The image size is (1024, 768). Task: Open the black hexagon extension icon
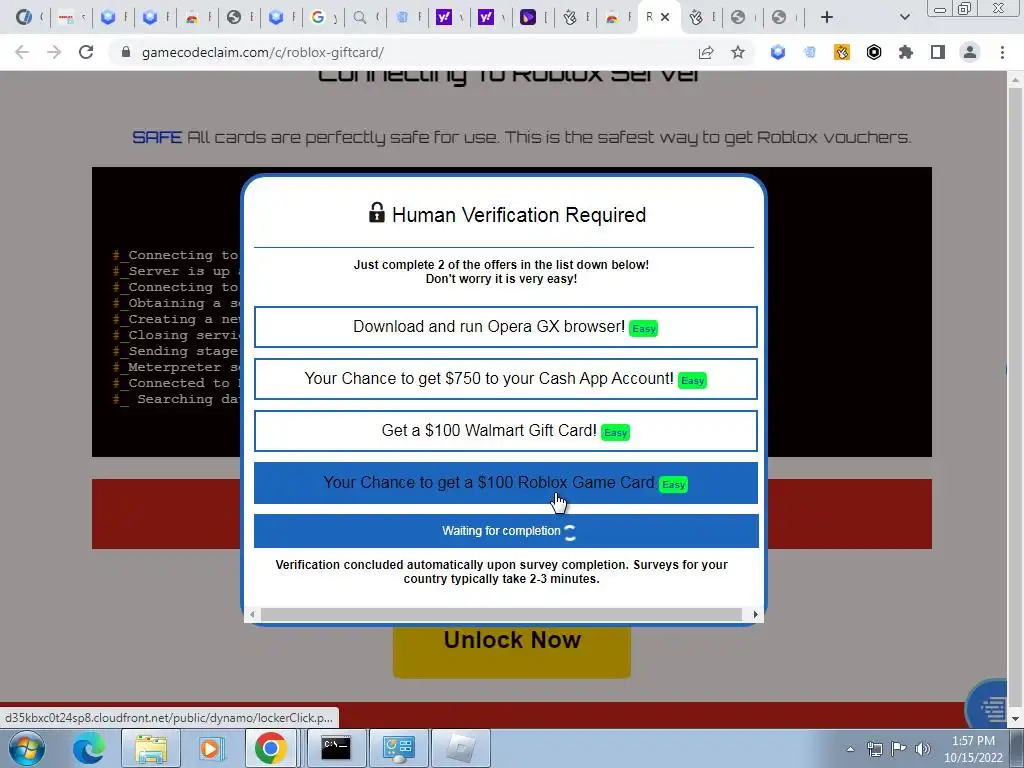[874, 52]
